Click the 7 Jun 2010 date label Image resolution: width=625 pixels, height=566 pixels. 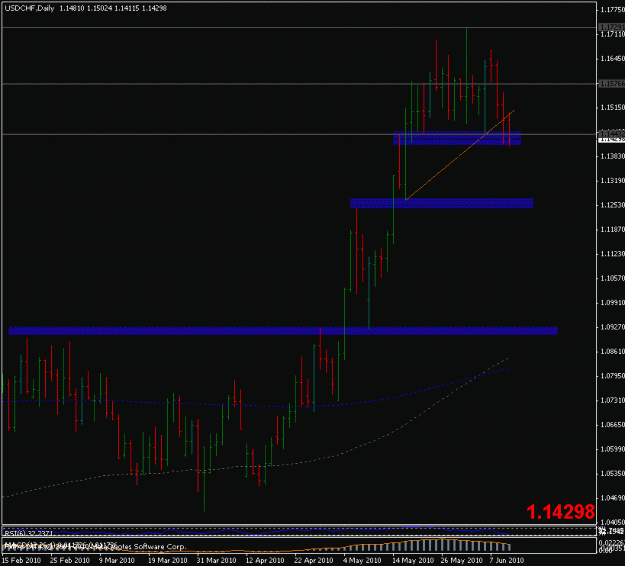click(x=507, y=560)
